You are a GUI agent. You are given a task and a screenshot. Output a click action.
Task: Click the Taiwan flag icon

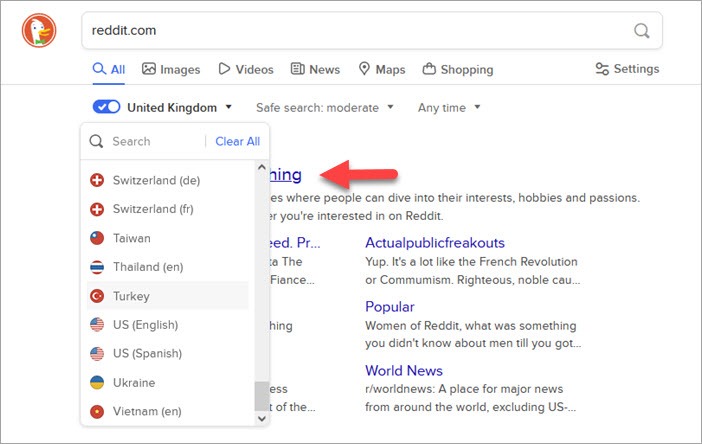tap(97, 238)
